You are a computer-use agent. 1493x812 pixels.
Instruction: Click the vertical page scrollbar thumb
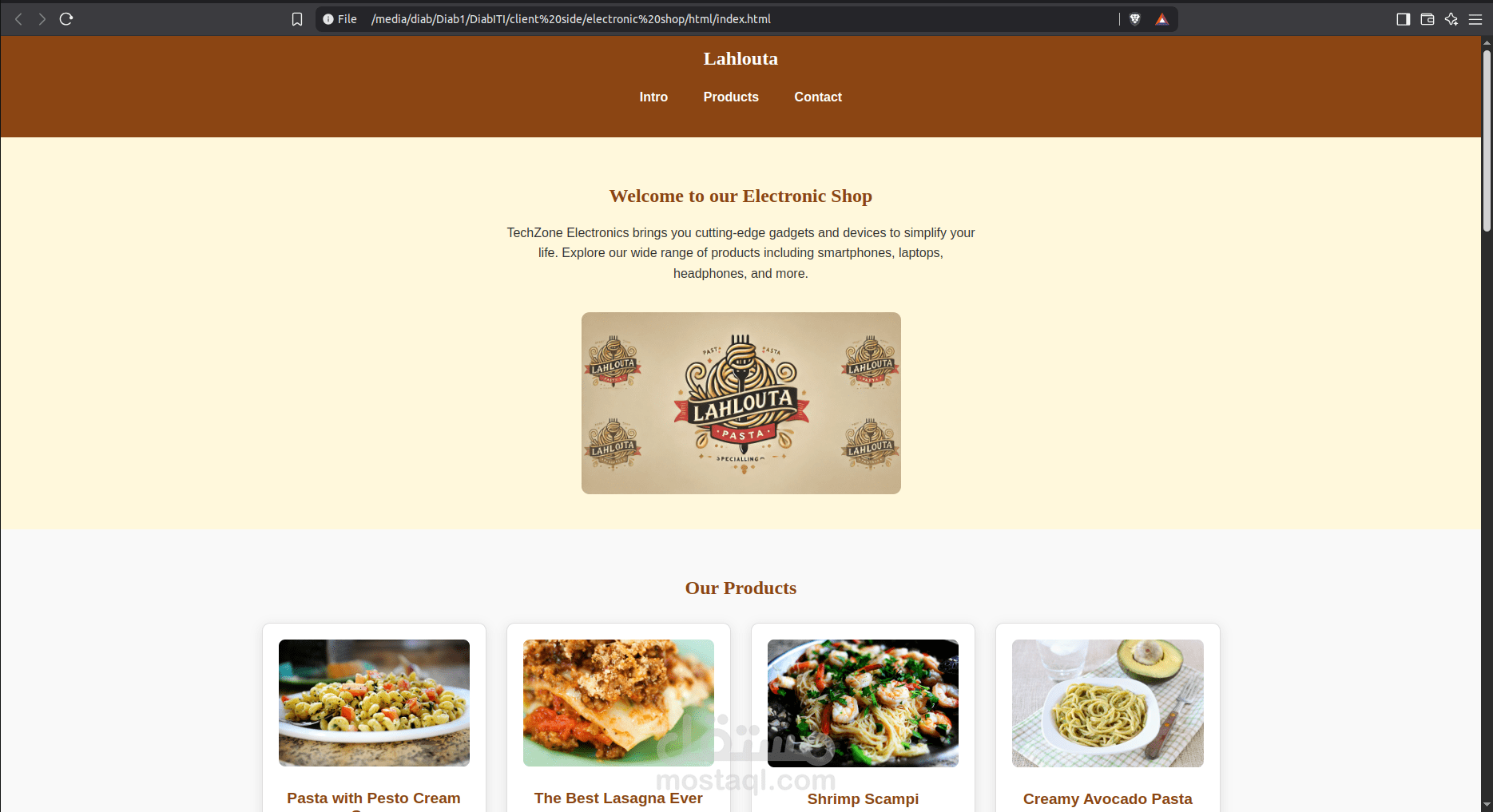pos(1487,141)
